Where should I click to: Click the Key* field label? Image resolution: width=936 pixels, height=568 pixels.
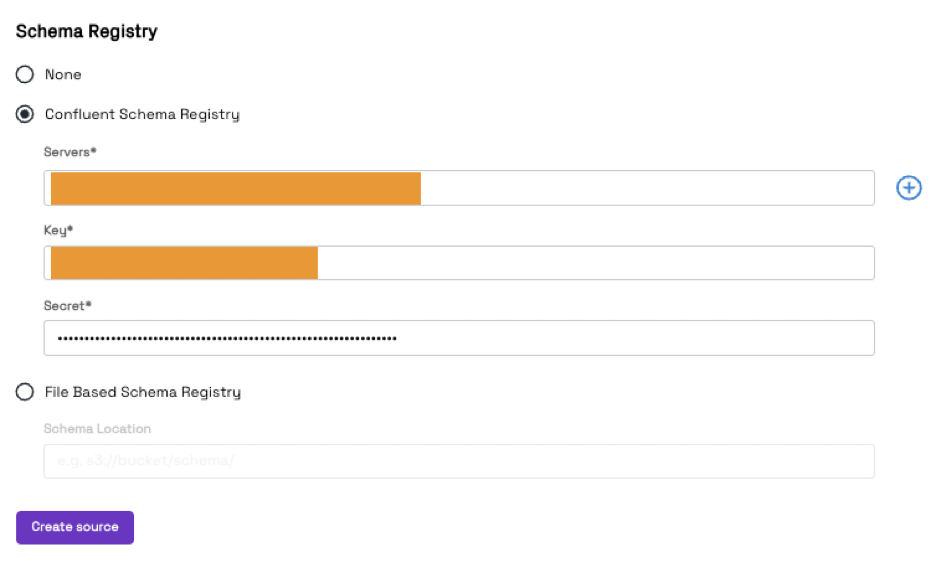click(58, 230)
